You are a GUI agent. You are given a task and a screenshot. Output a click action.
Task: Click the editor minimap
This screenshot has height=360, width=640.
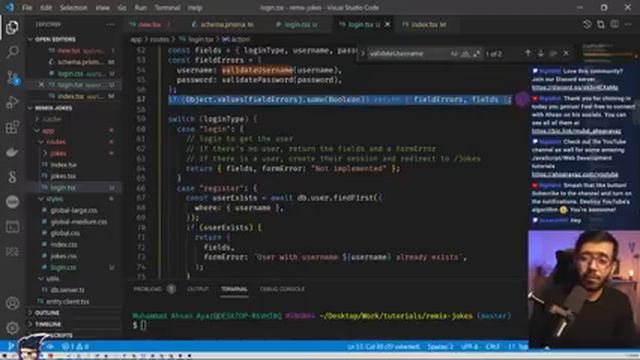click(609, 52)
